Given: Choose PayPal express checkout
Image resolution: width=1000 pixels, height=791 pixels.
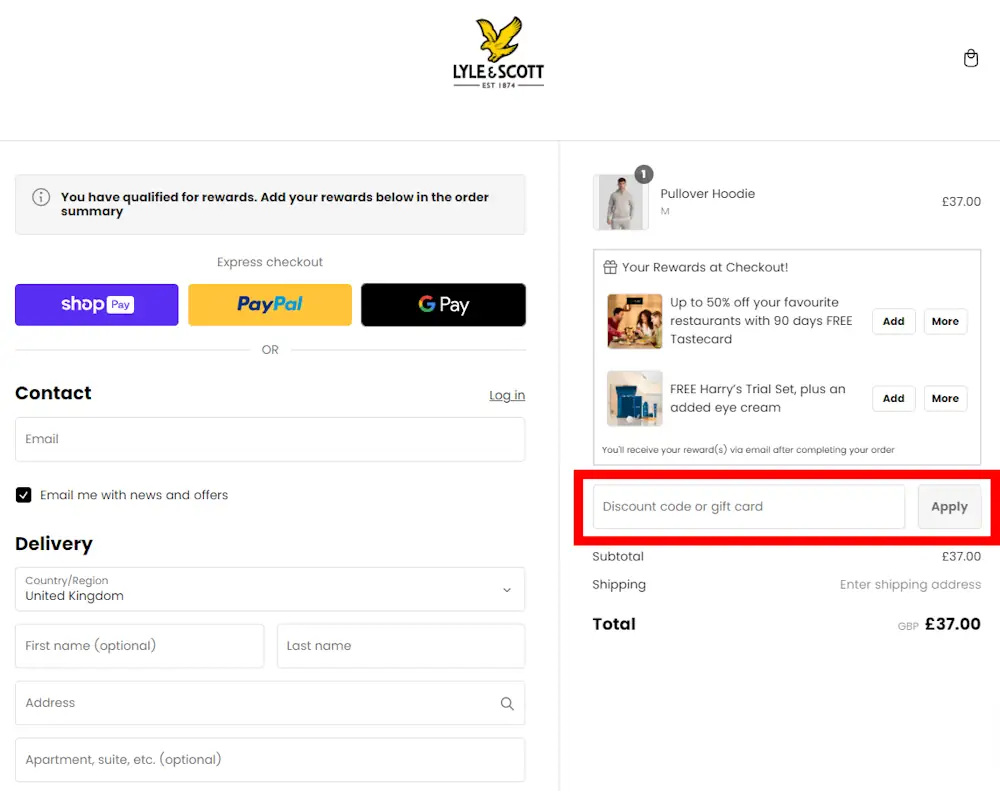Looking at the screenshot, I should [x=270, y=305].
